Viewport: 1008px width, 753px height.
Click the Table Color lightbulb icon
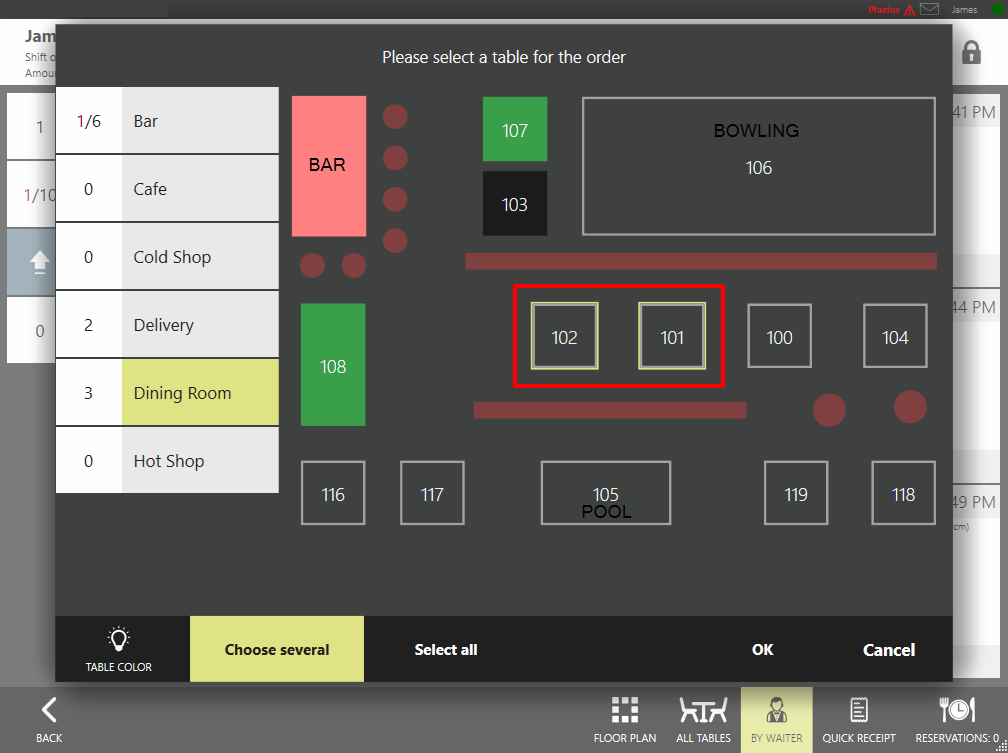119,641
